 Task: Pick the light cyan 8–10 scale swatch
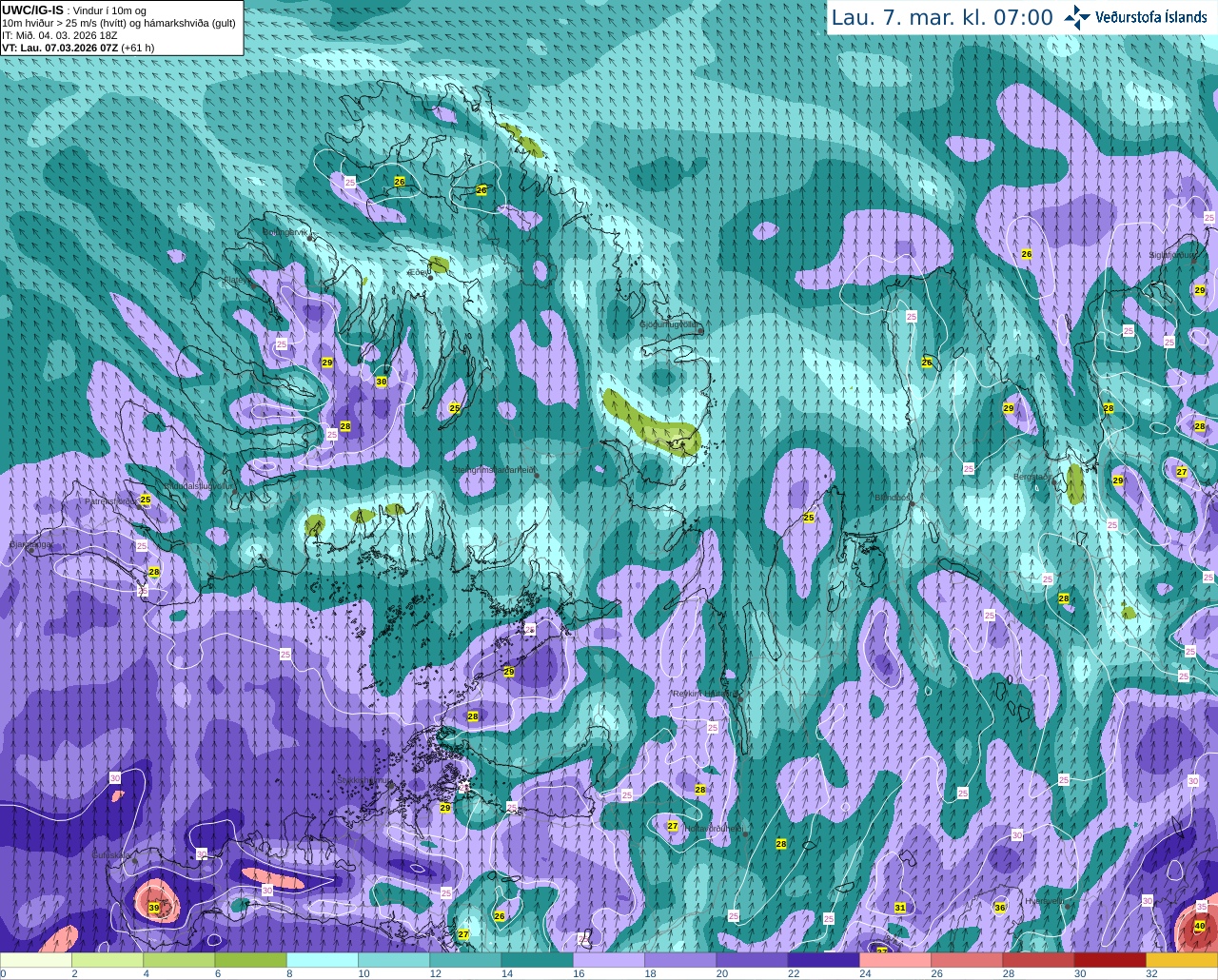(x=323, y=960)
